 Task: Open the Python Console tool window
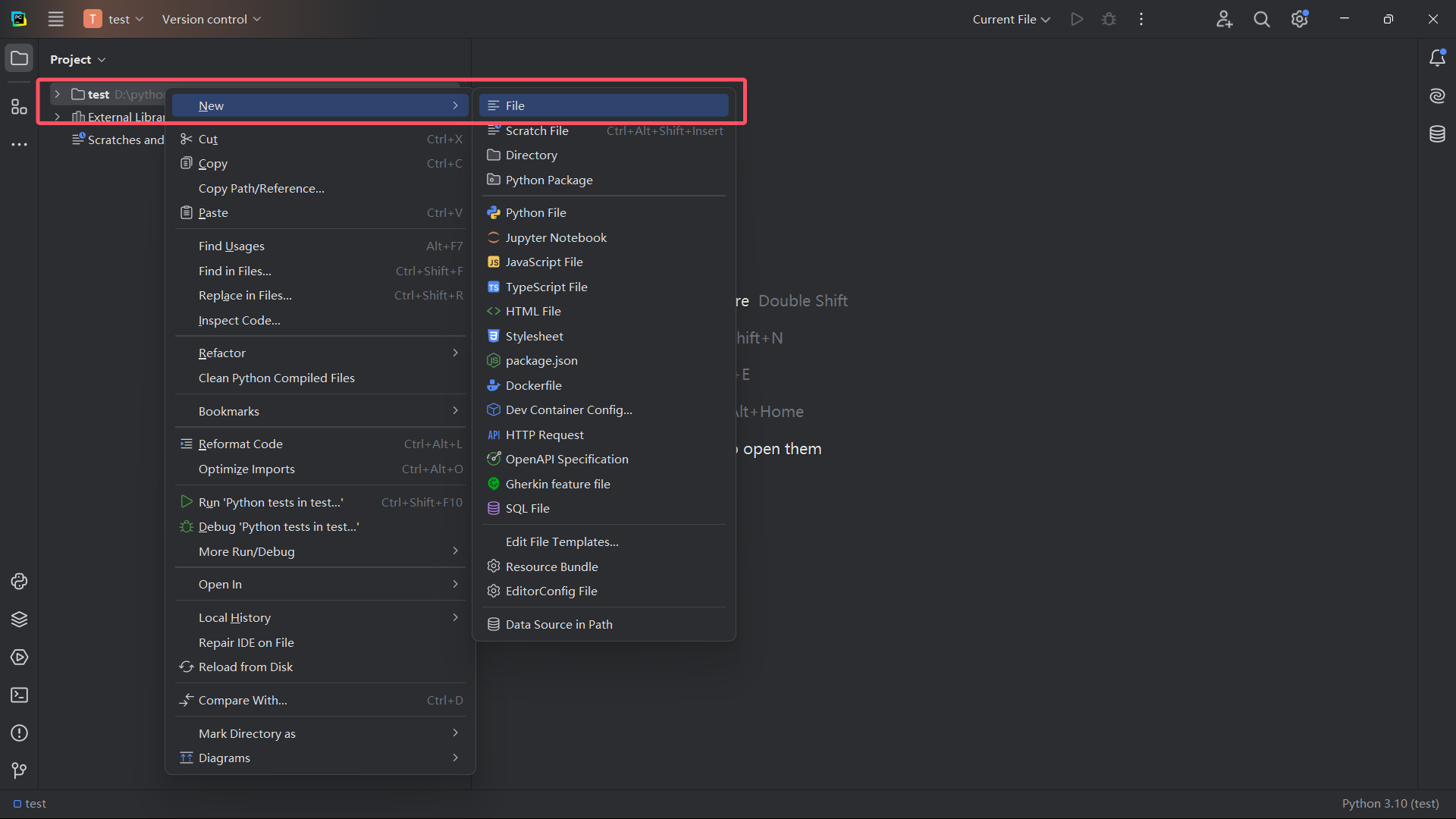(19, 582)
